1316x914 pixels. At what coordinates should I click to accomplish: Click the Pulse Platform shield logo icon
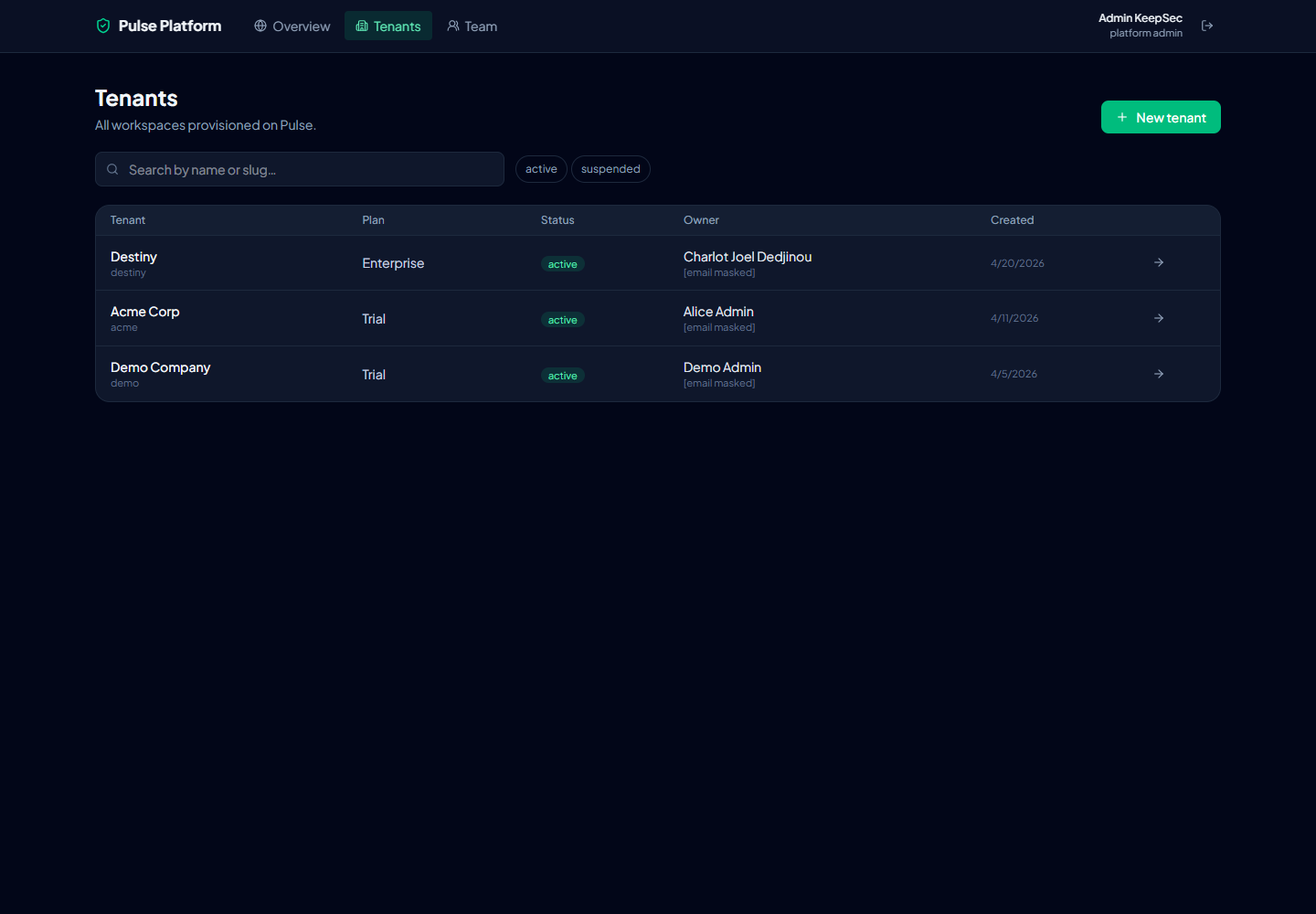(103, 26)
